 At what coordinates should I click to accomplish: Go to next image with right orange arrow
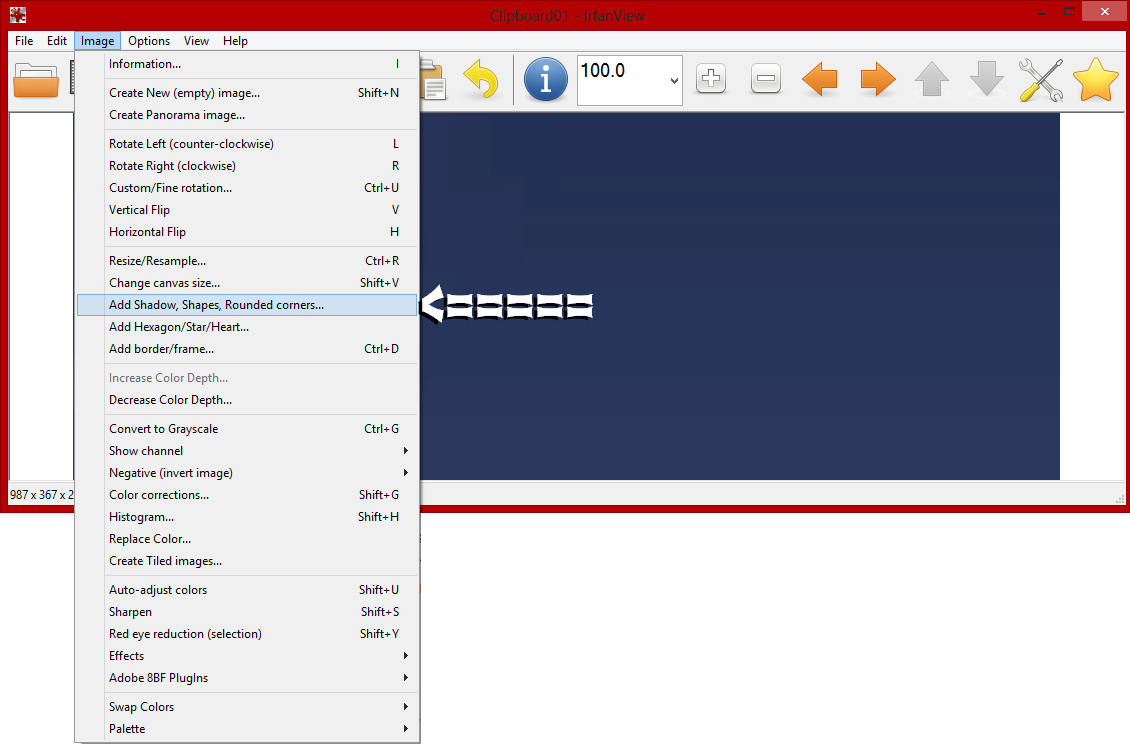pyautogui.click(x=877, y=79)
